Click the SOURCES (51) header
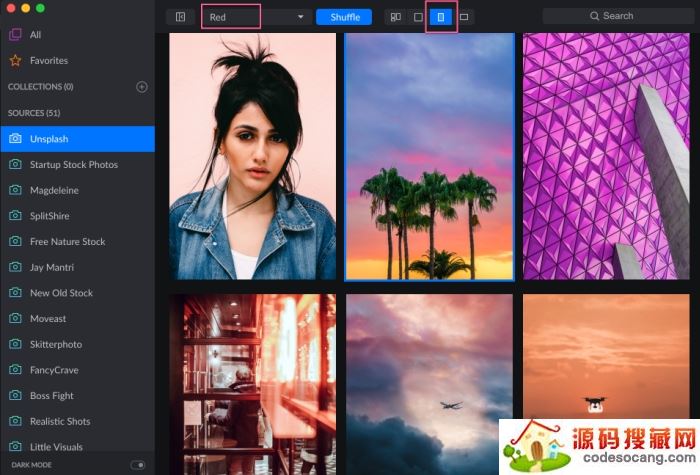The image size is (700, 475). [34, 113]
